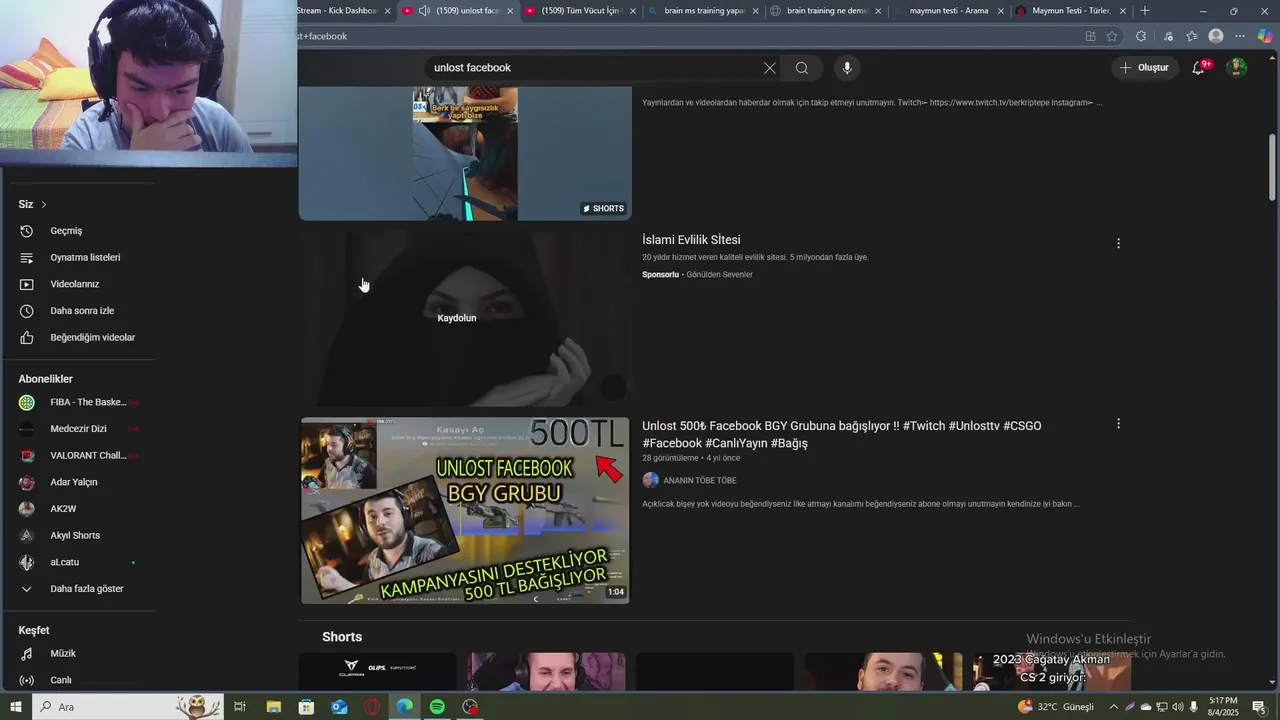Image resolution: width=1280 pixels, height=720 pixels.
Task: Clear the YouTube search box text
Action: (769, 68)
